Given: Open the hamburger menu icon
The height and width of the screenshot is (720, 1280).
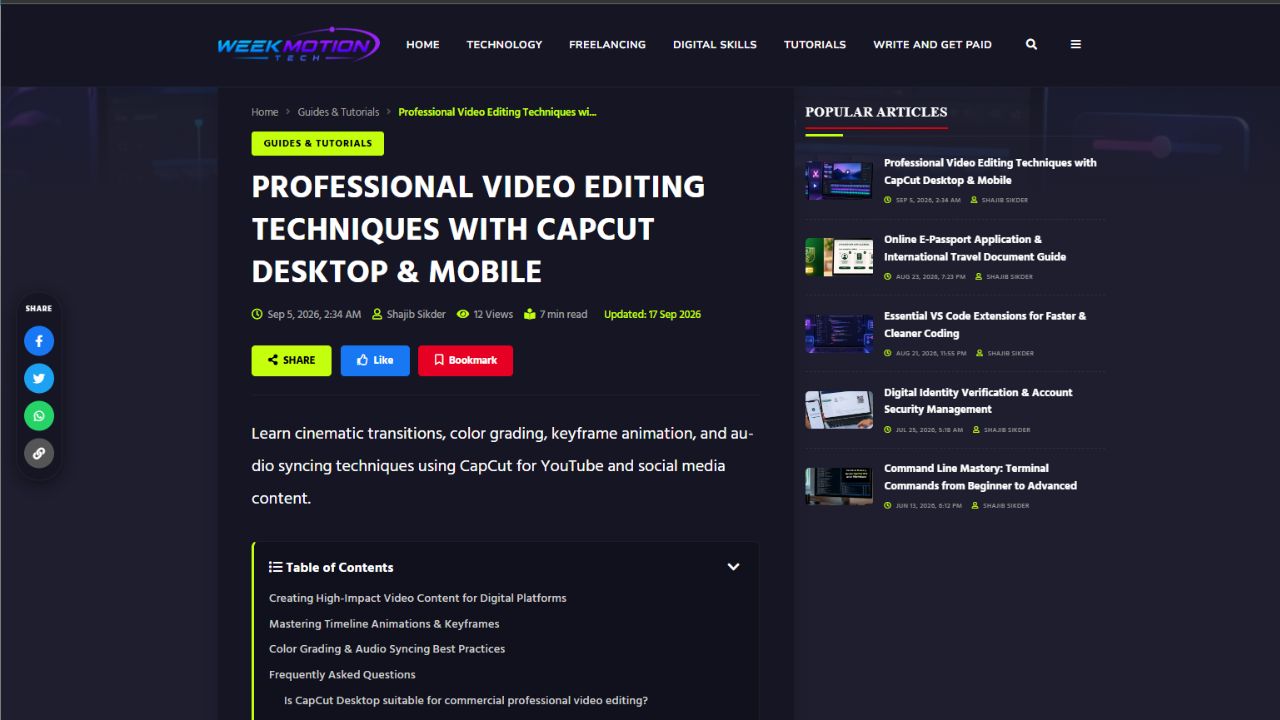Looking at the screenshot, I should (1075, 44).
